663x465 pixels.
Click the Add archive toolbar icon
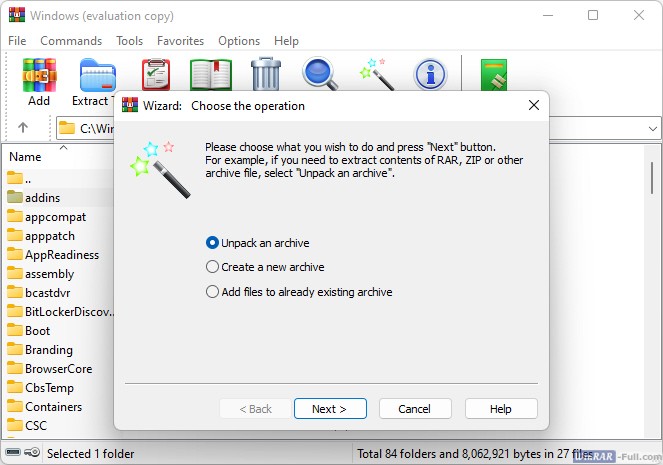[39, 76]
